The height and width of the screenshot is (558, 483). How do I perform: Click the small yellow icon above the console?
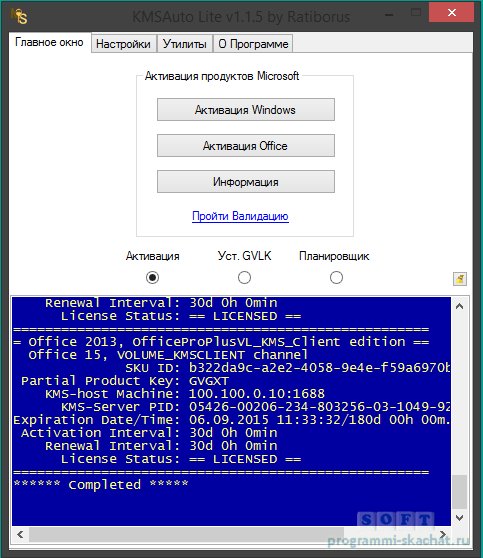click(460, 278)
